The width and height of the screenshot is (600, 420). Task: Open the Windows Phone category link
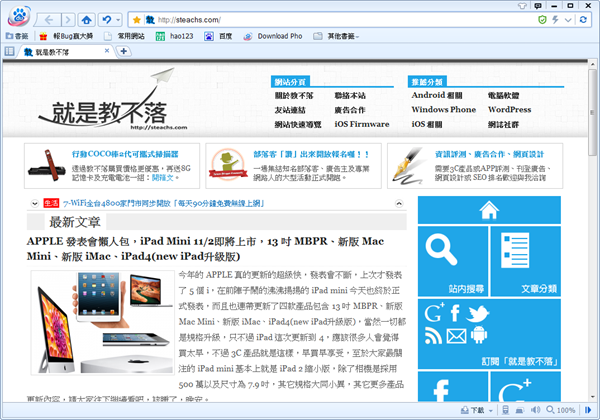click(443, 109)
